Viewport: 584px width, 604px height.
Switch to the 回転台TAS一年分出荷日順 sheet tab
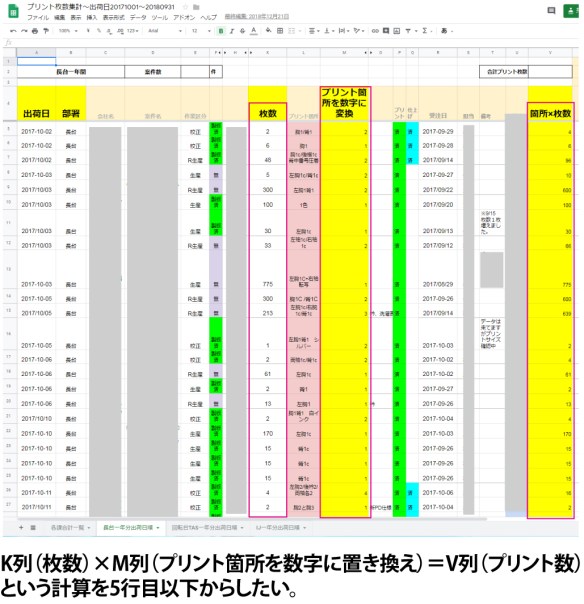tap(207, 528)
